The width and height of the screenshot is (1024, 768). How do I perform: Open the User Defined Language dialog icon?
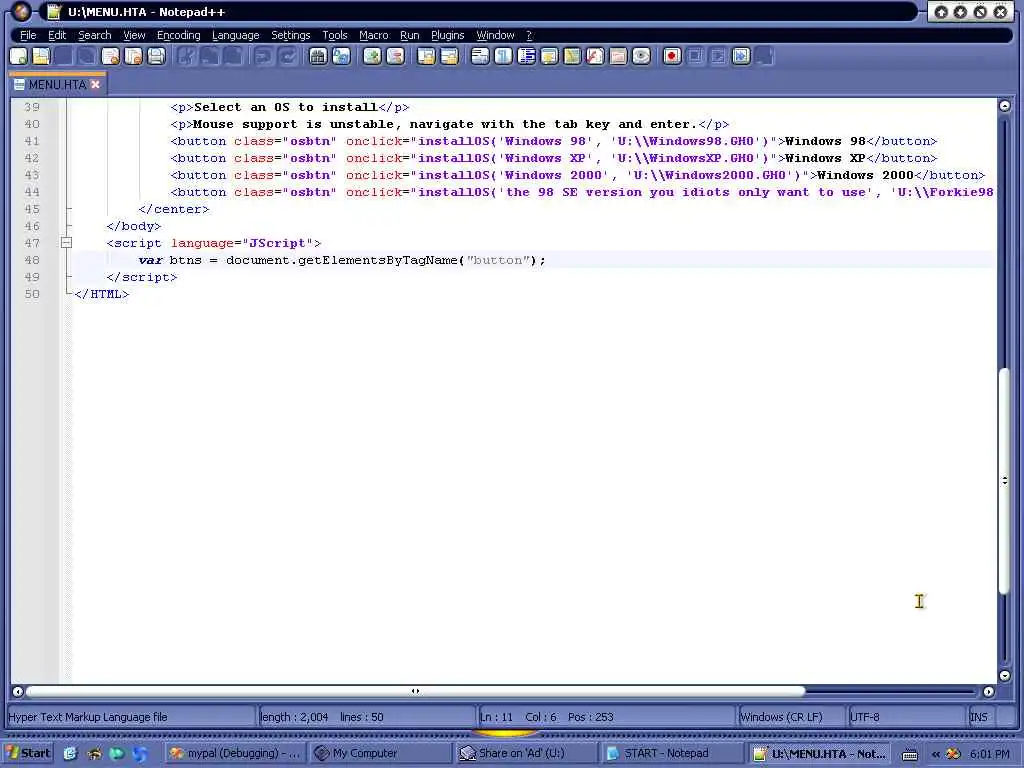point(549,56)
